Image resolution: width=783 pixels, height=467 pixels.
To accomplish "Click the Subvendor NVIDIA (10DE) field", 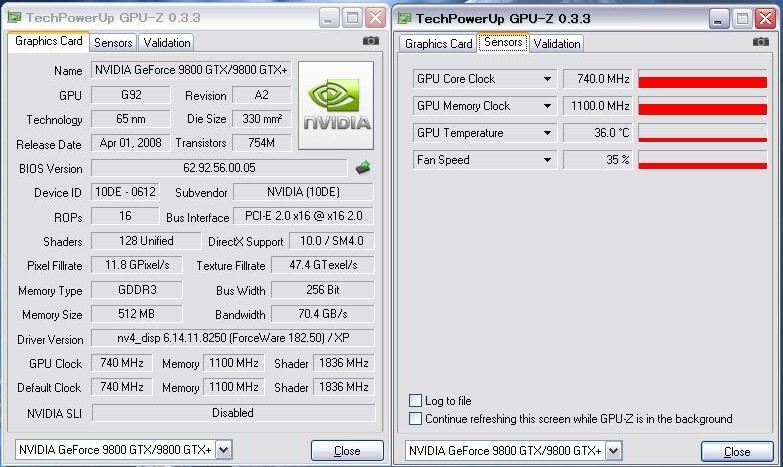I will [x=303, y=192].
